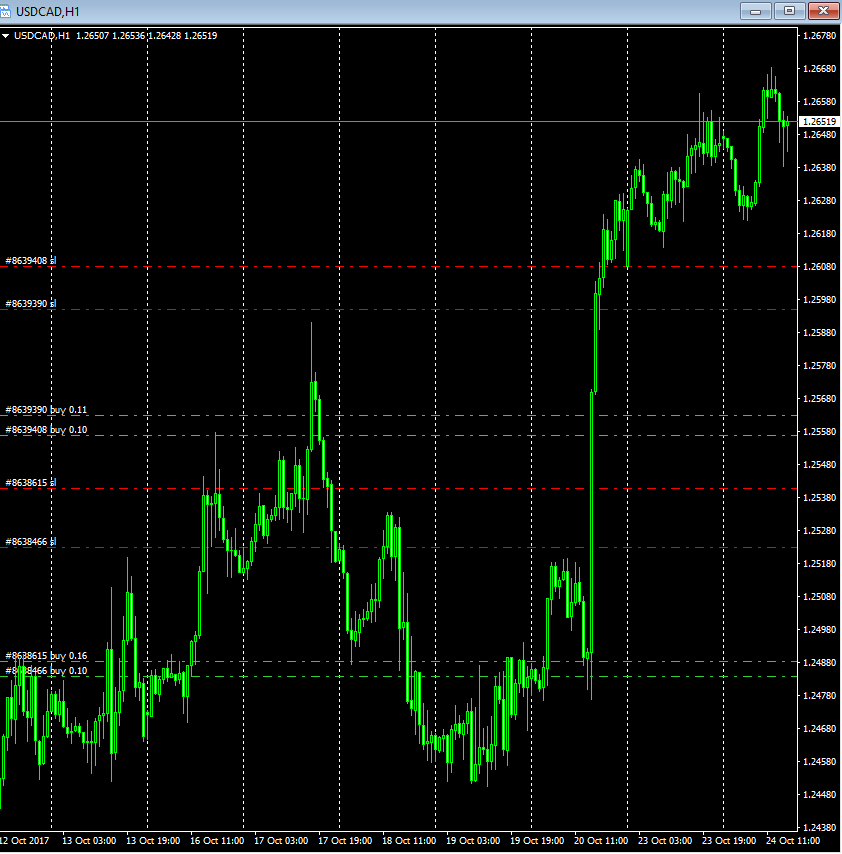Click the #8639408 buy 0.10 order line
The image size is (842, 854).
click(46, 430)
